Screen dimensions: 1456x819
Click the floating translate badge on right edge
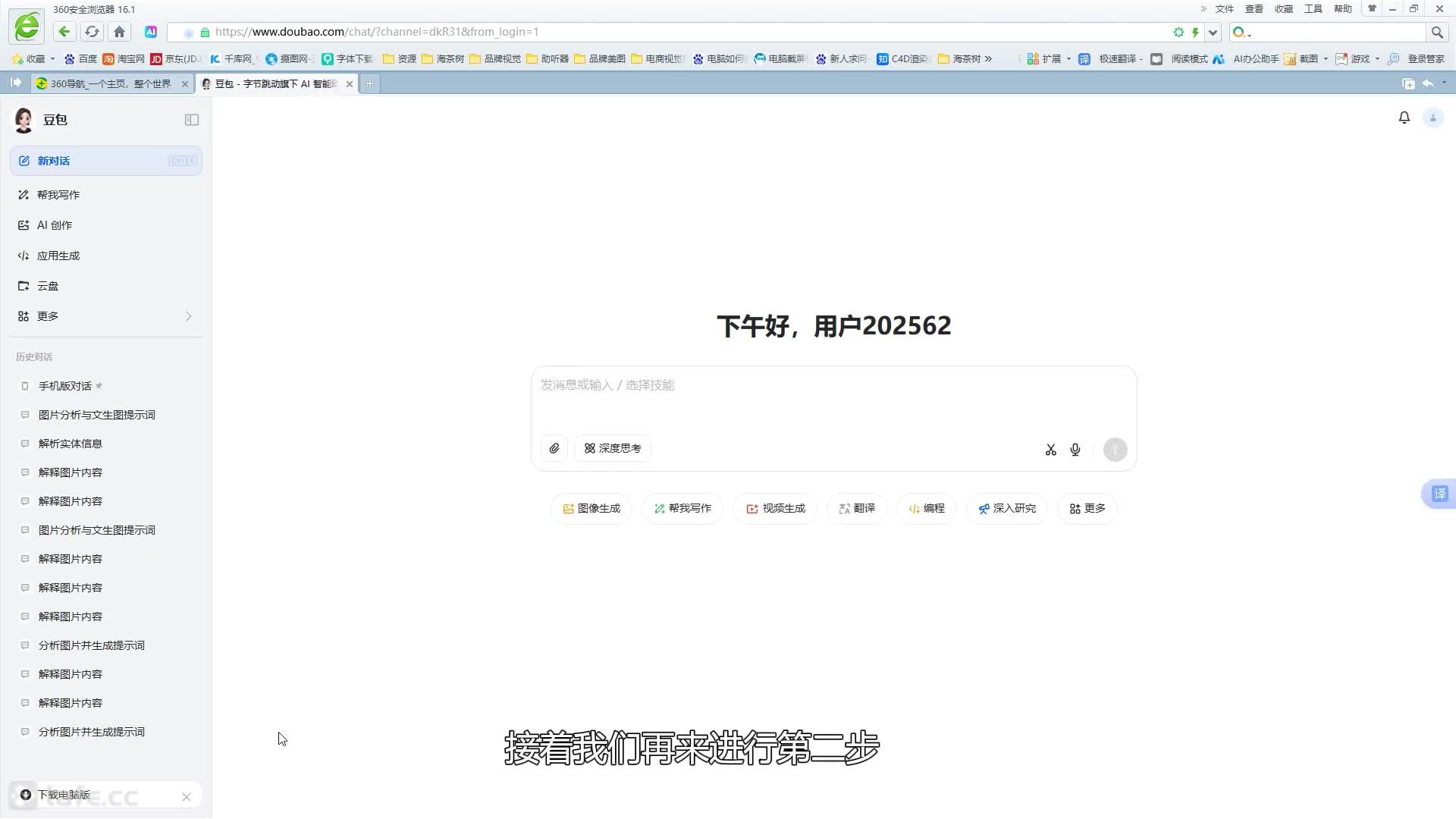tap(1439, 494)
